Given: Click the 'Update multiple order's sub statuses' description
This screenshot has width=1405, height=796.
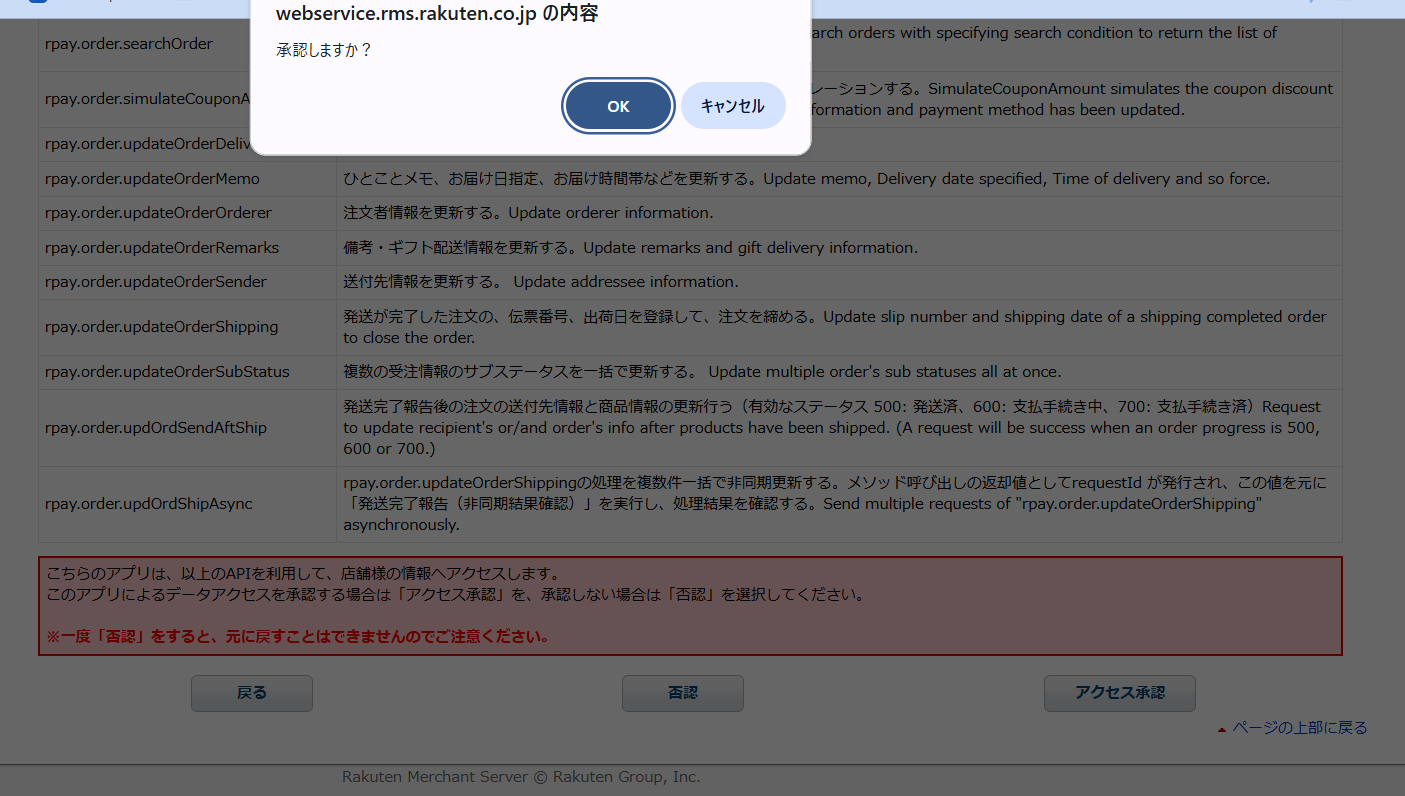Looking at the screenshot, I should 702,372.
